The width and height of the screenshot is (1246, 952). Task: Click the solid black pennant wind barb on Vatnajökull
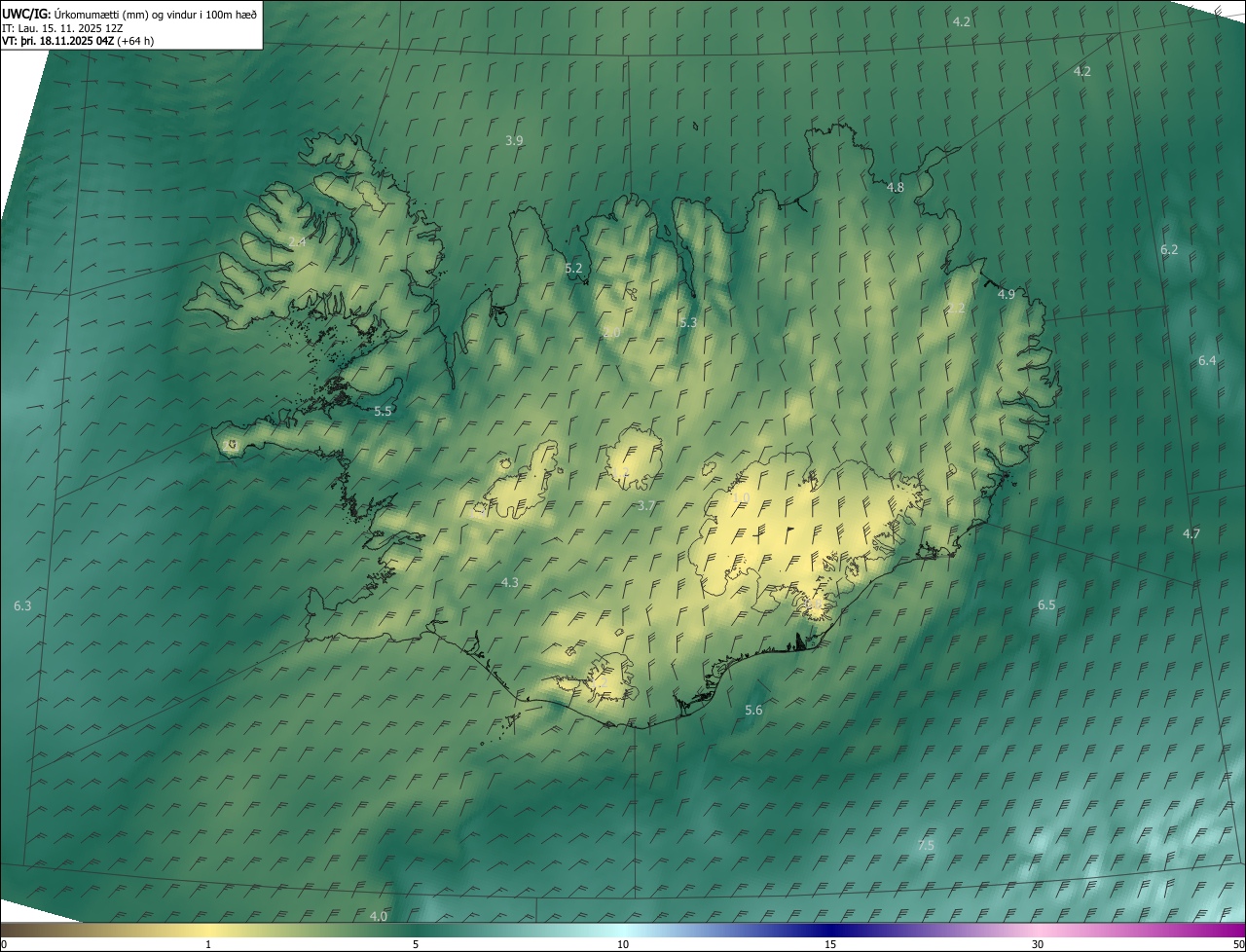coord(788,534)
